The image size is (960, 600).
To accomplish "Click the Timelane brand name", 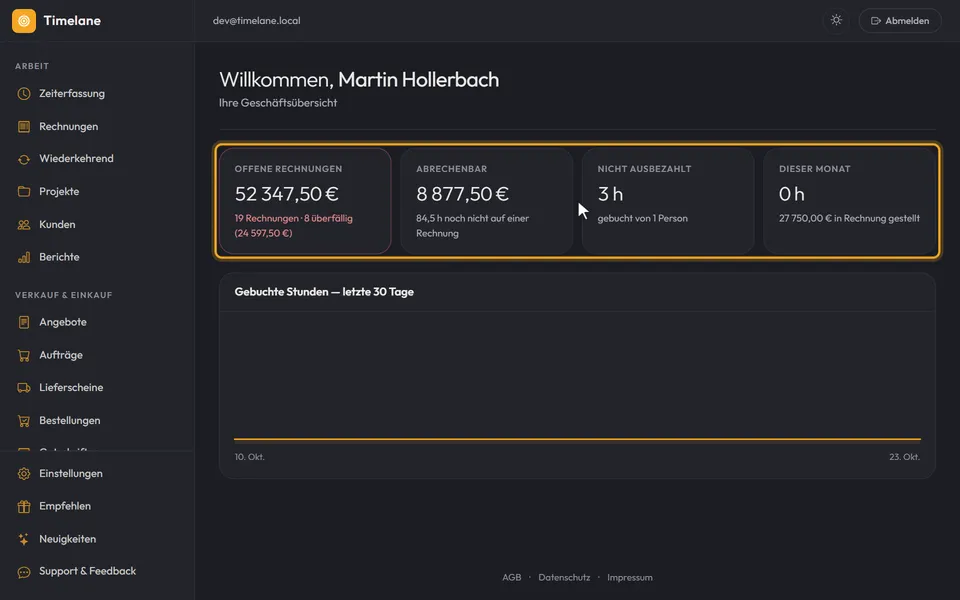I will click(x=72, y=21).
